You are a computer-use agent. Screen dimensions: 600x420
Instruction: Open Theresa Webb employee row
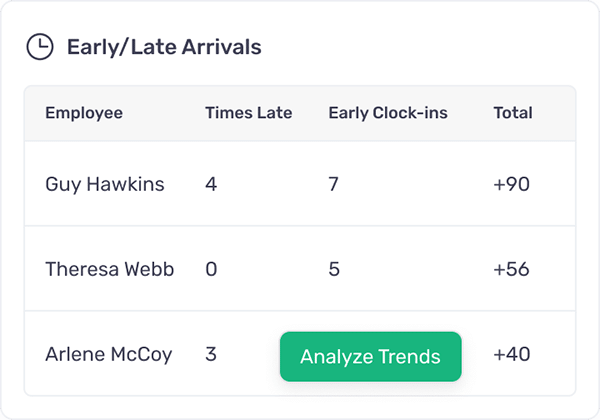click(300, 269)
